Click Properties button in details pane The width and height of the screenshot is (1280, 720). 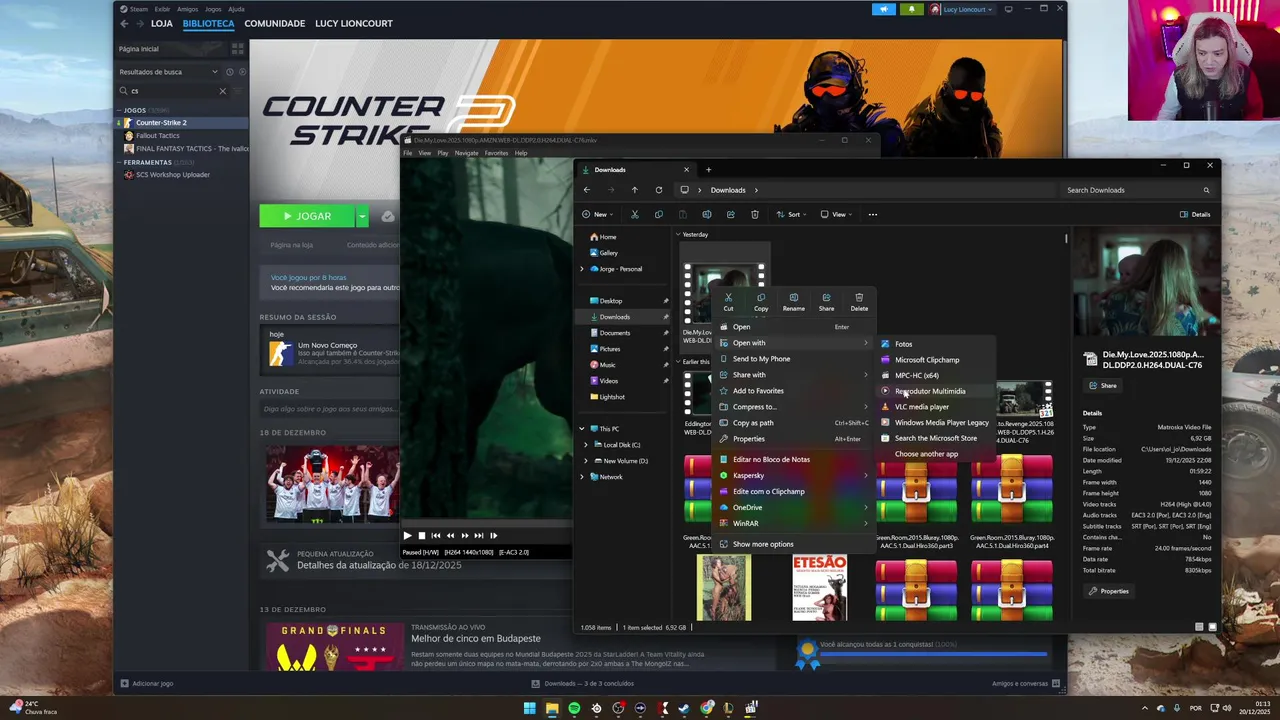[x=1109, y=591]
